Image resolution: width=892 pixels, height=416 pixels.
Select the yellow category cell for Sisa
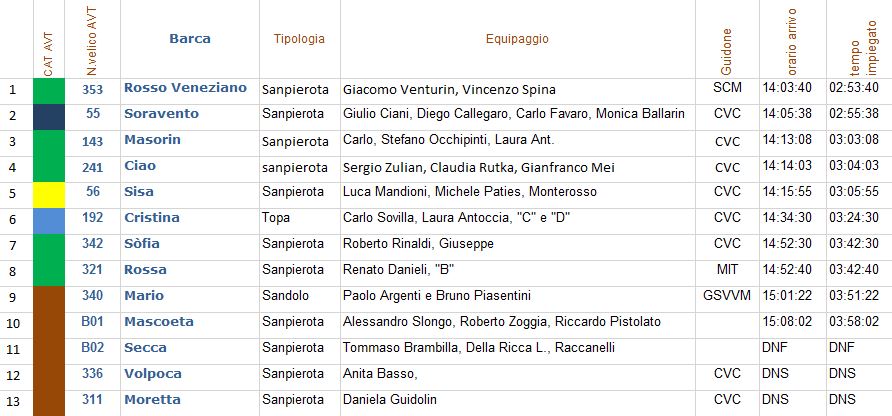pyautogui.click(x=49, y=195)
